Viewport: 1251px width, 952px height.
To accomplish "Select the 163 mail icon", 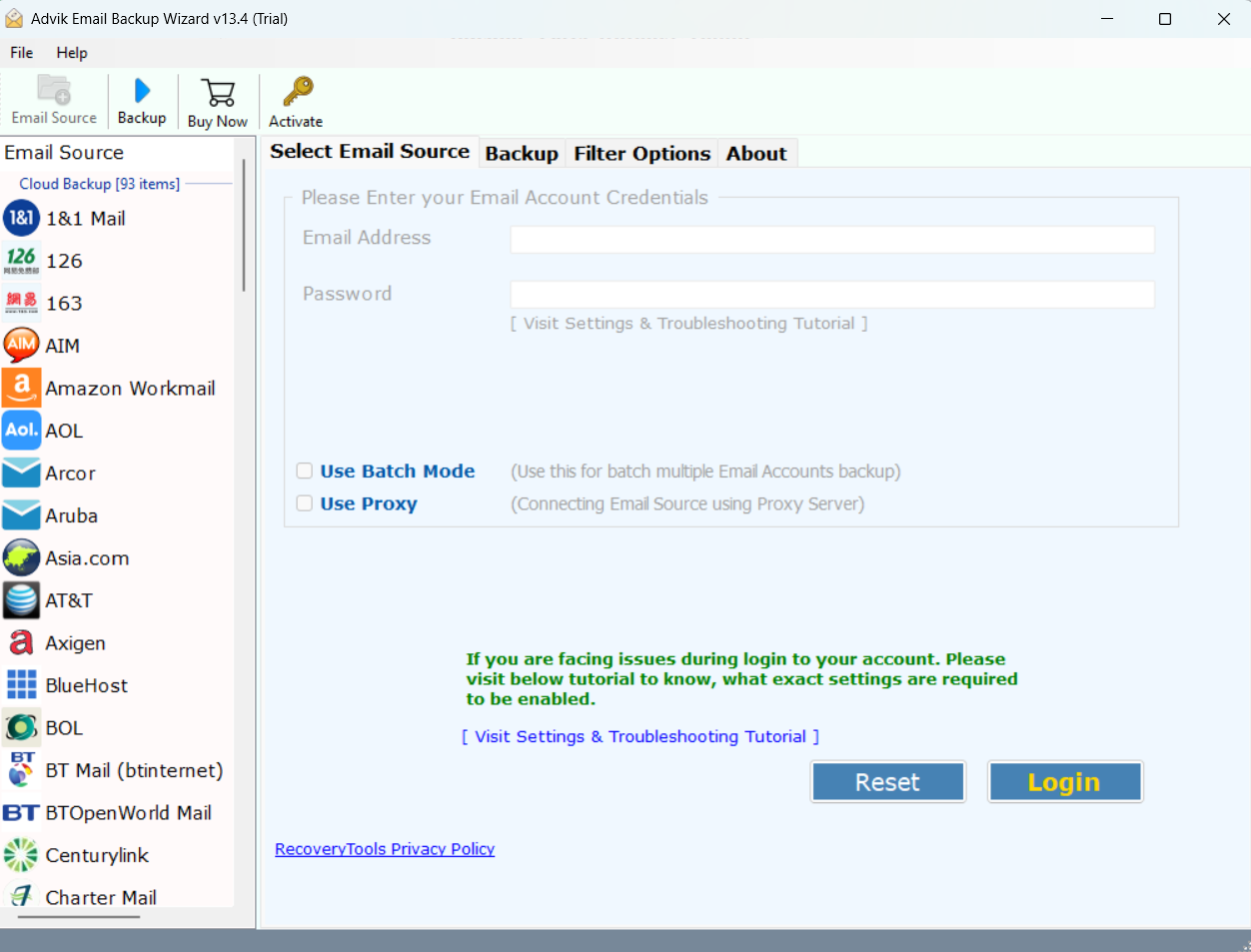I will (x=21, y=303).
